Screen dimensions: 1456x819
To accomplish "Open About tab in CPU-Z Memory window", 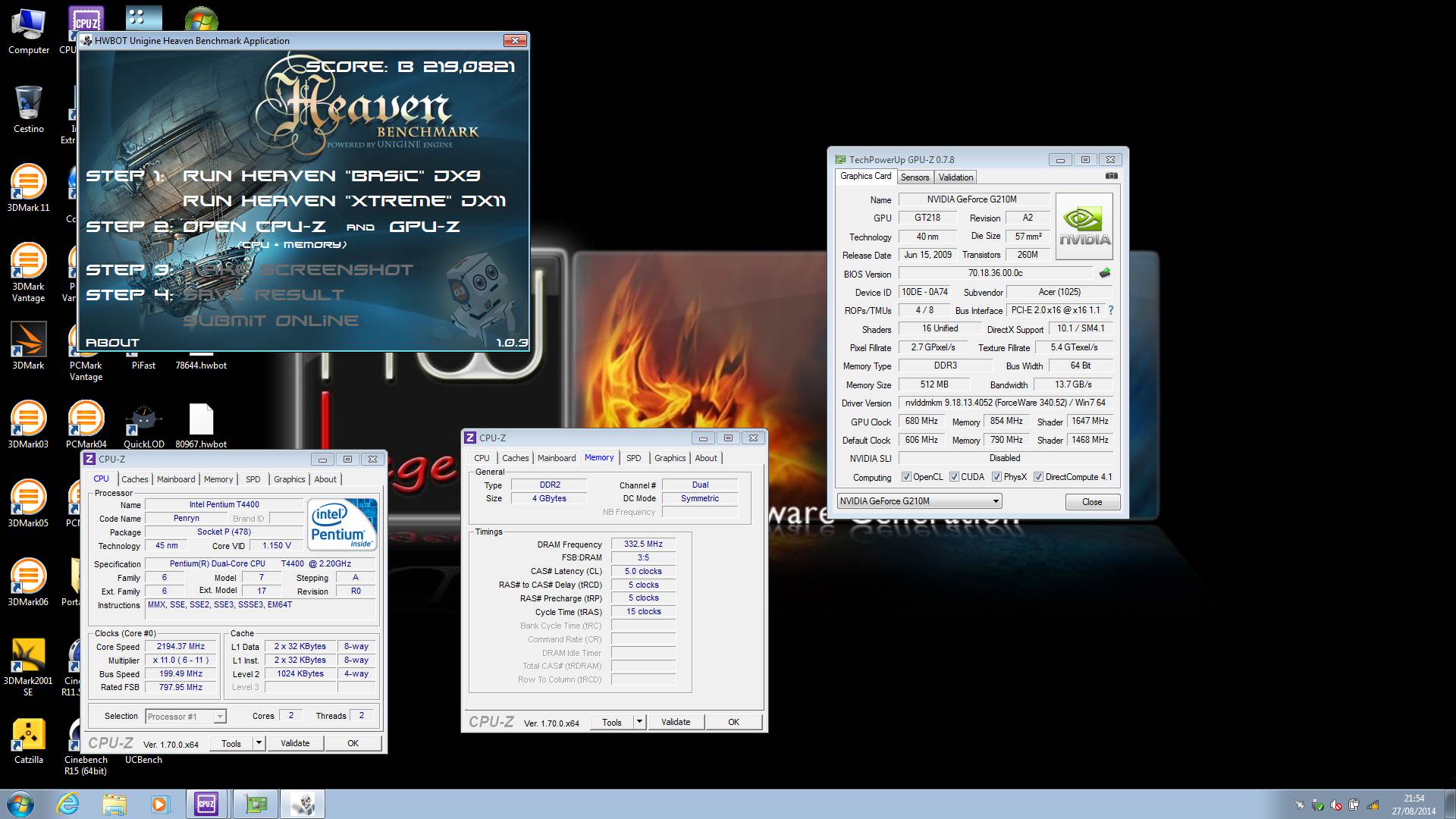I will tap(706, 458).
